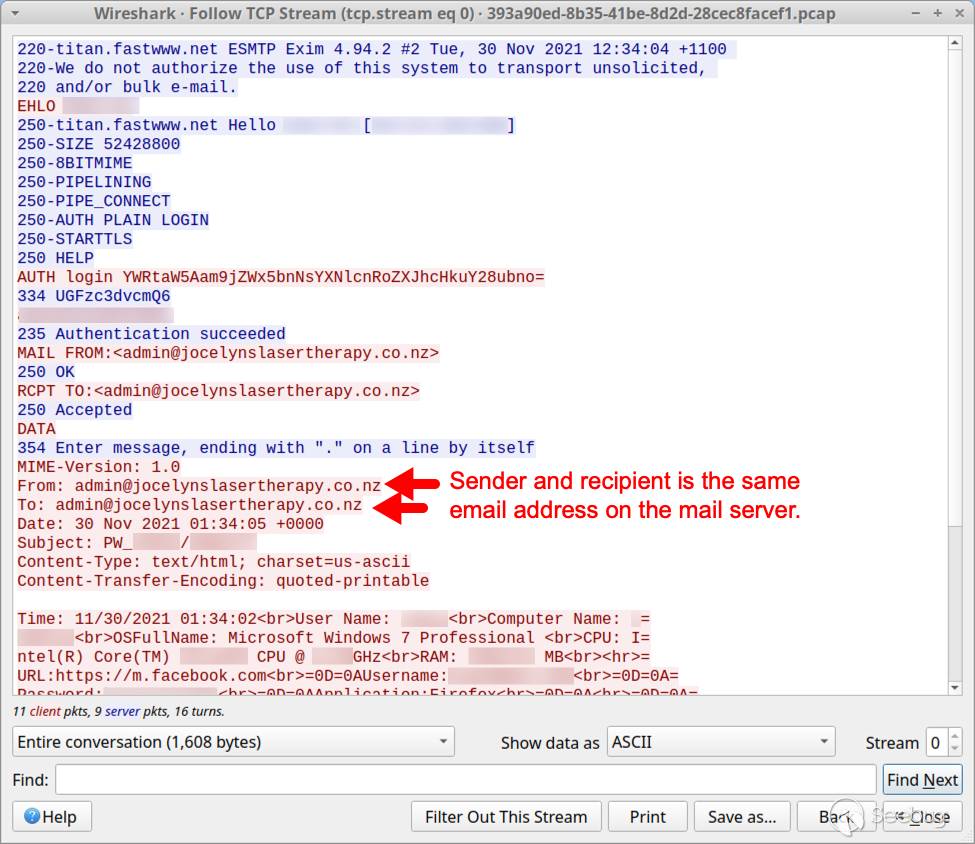Maximize the Follow TCP Stream window
Screen dimensions: 975x844
coord(937,13)
